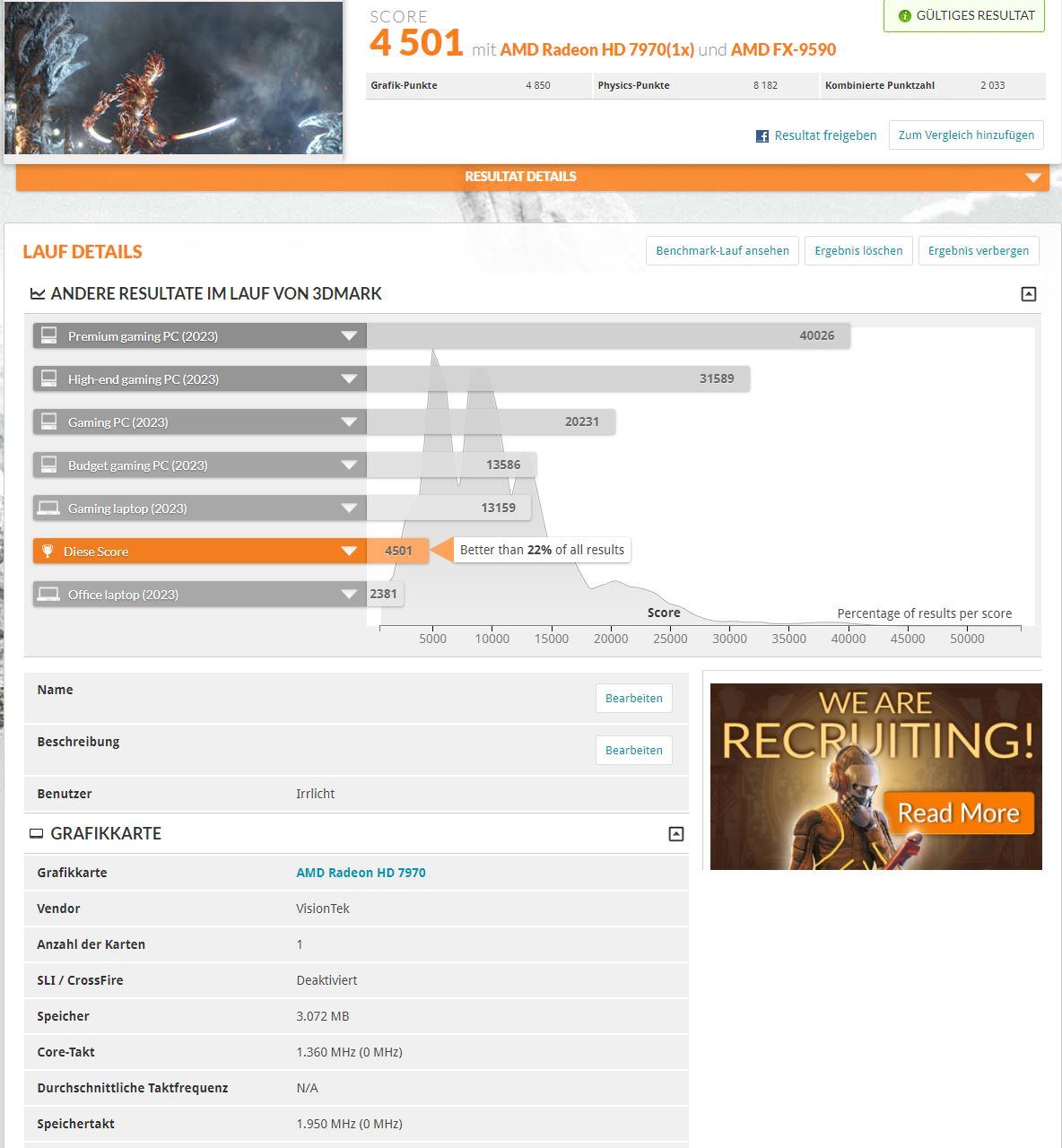
Task: Click Speichertakt value 1.950 MHz
Action: [349, 1124]
